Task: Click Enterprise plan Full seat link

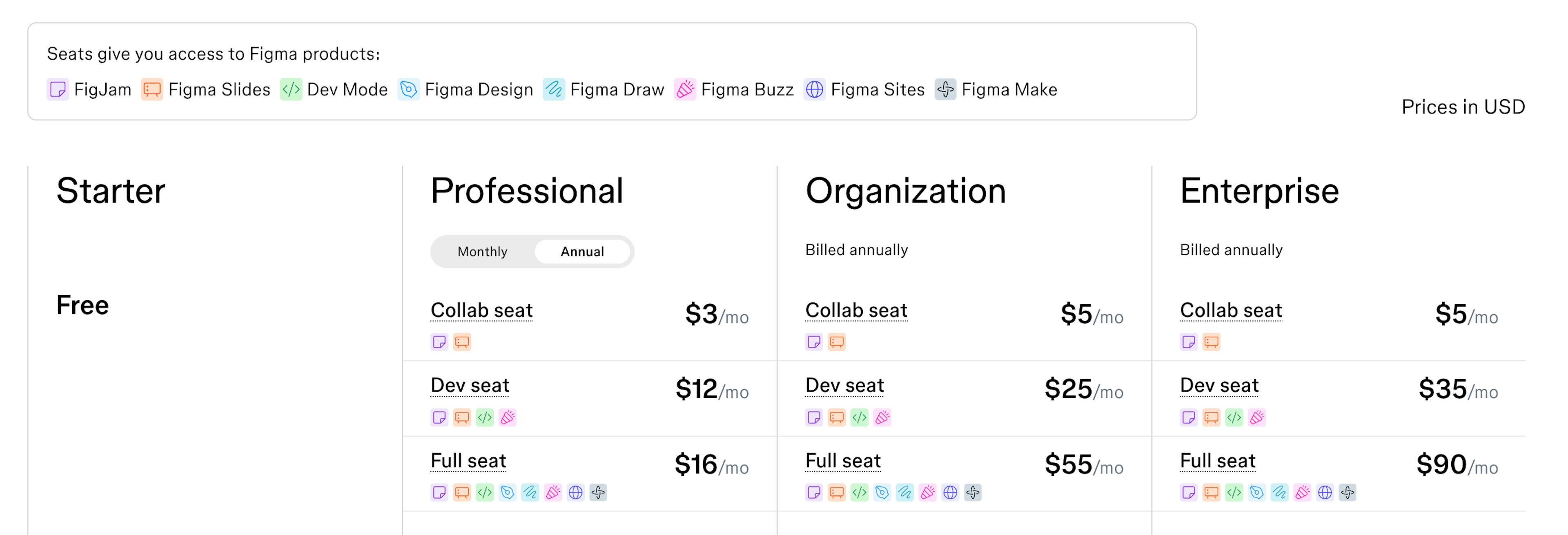Action: click(x=1217, y=461)
